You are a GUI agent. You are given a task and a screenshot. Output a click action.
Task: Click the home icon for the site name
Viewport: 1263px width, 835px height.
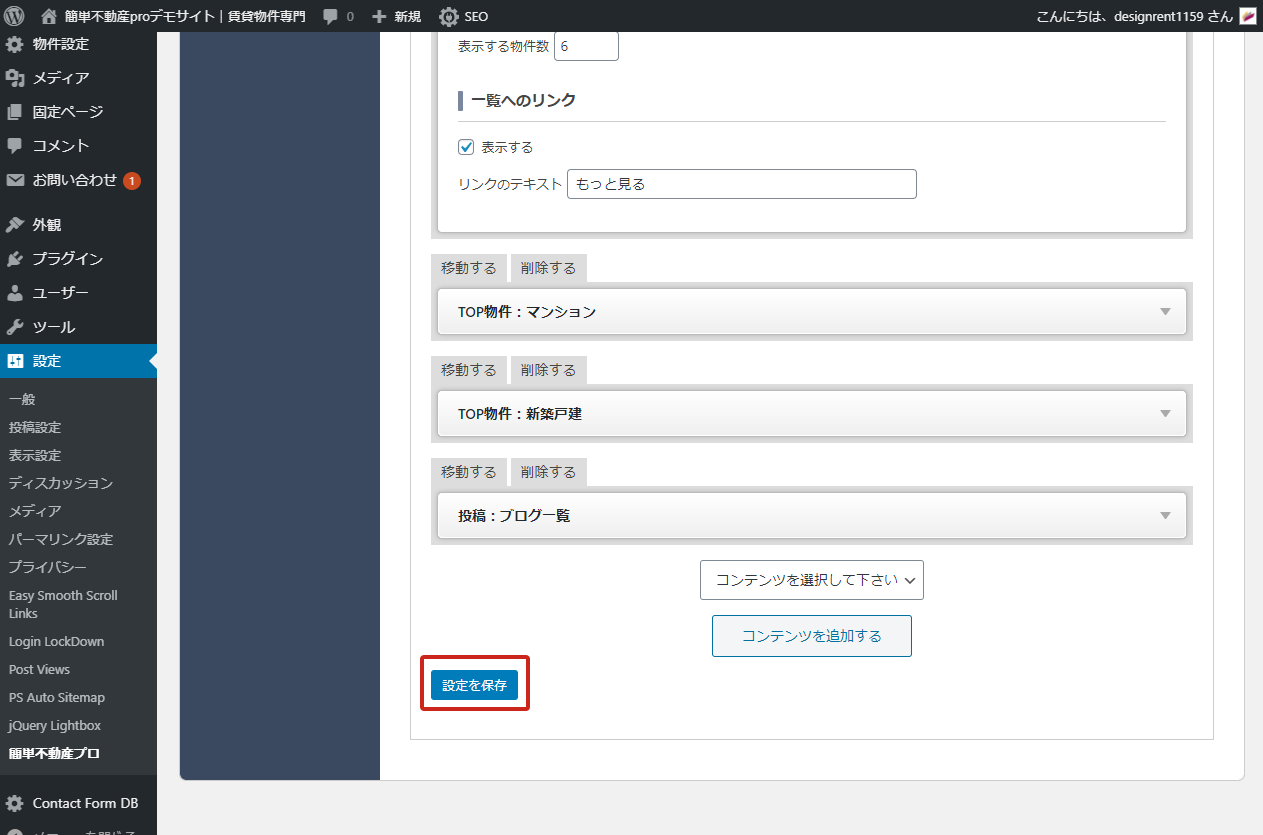pos(49,16)
